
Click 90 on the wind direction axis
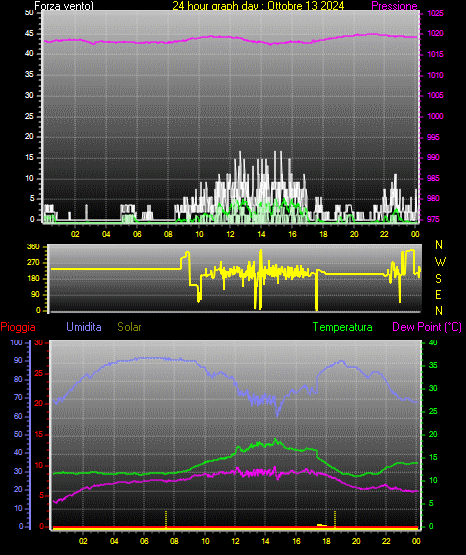click(x=35, y=294)
